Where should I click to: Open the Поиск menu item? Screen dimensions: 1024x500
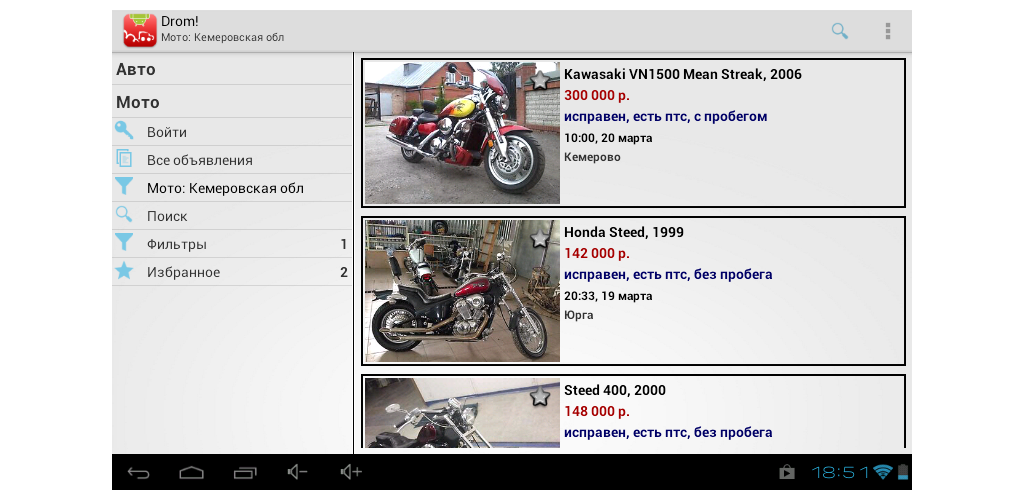point(232,216)
